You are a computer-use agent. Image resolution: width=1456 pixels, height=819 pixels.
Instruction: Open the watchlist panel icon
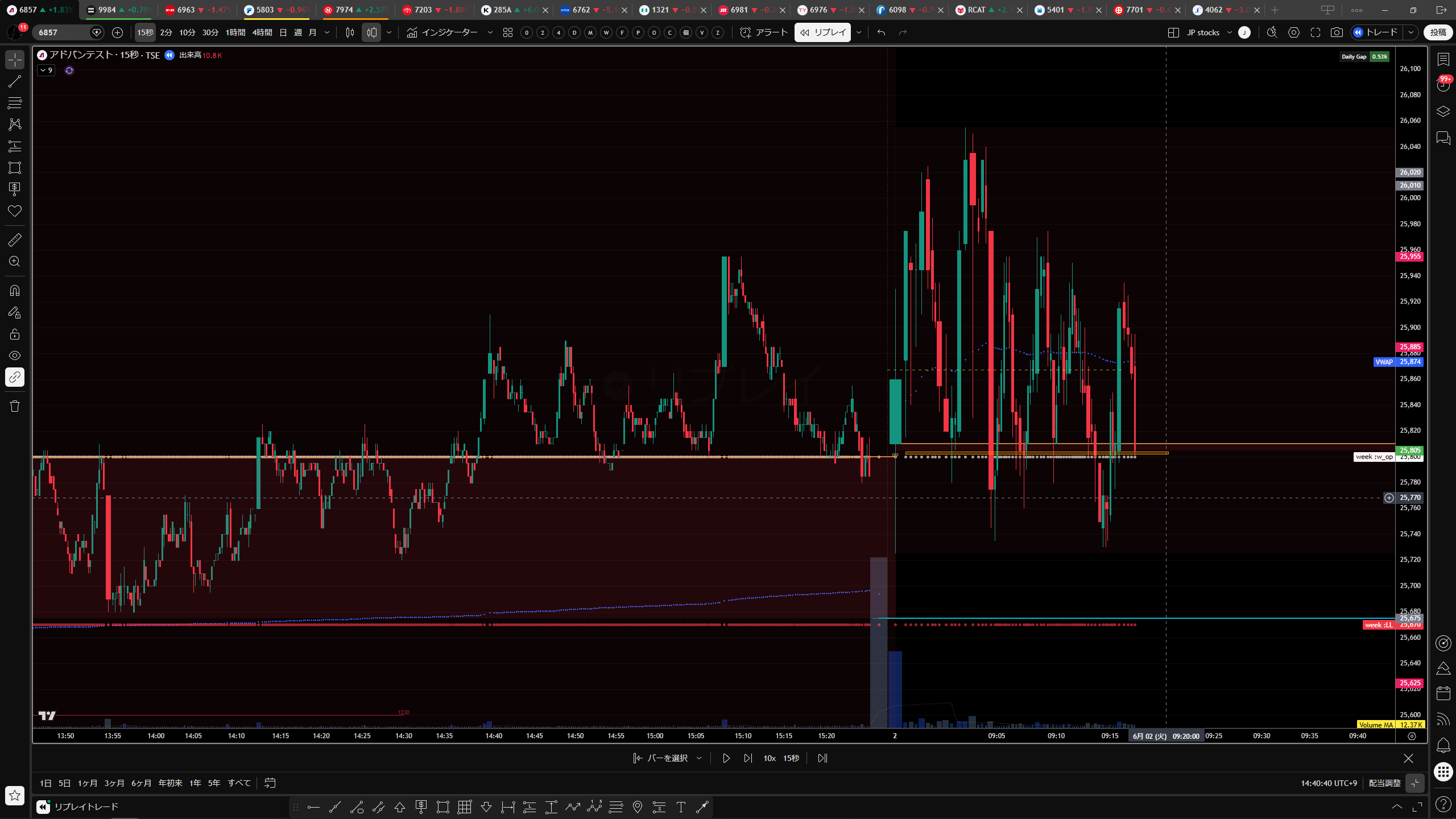[1443, 59]
